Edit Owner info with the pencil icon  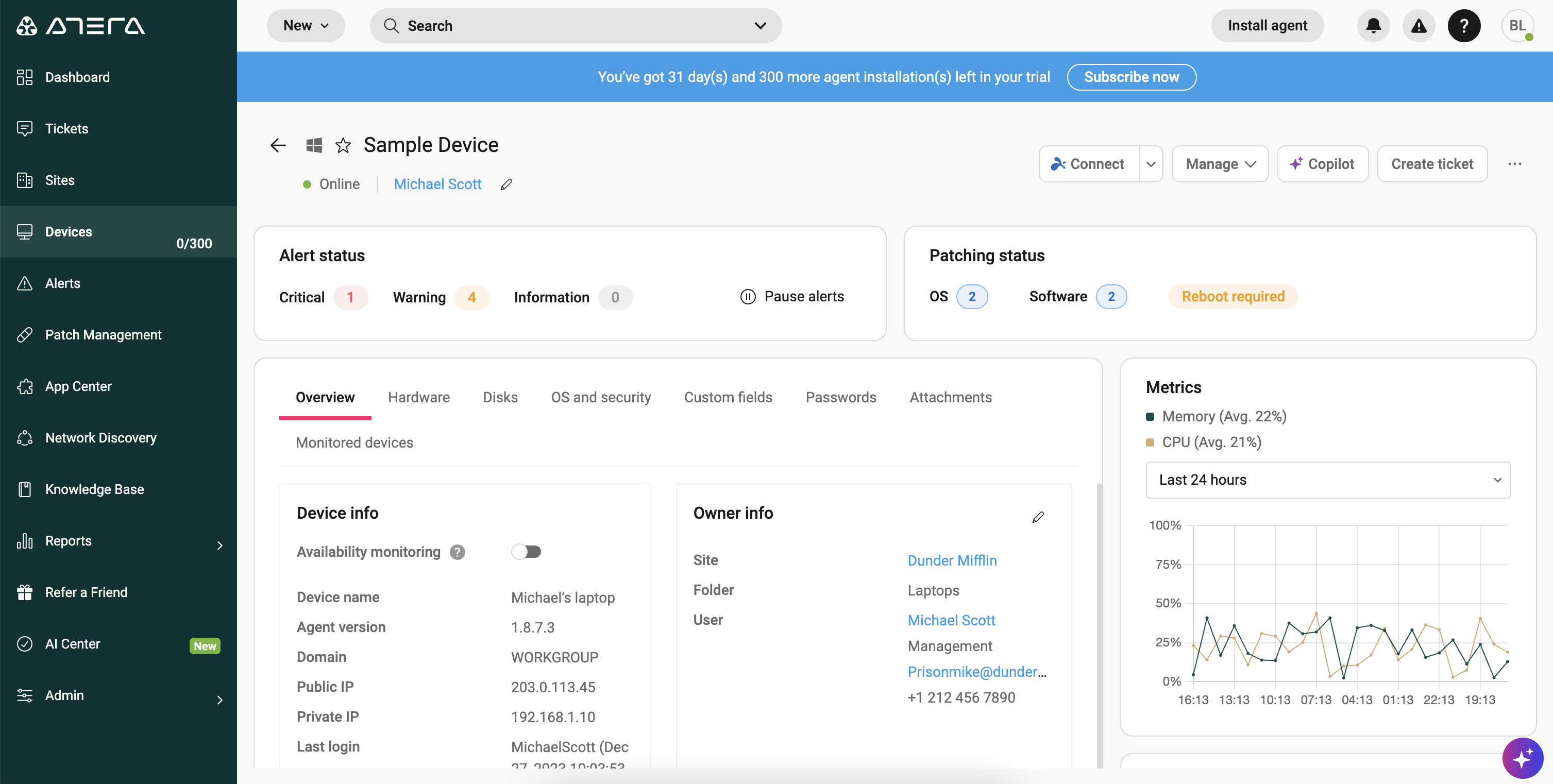point(1038,517)
